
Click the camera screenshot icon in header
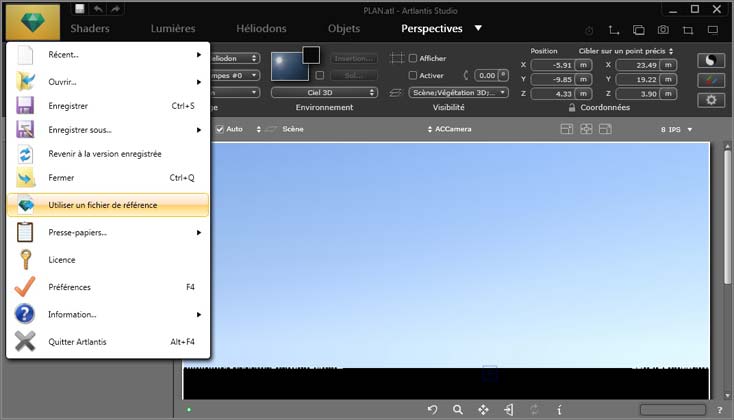pyautogui.click(x=662, y=30)
